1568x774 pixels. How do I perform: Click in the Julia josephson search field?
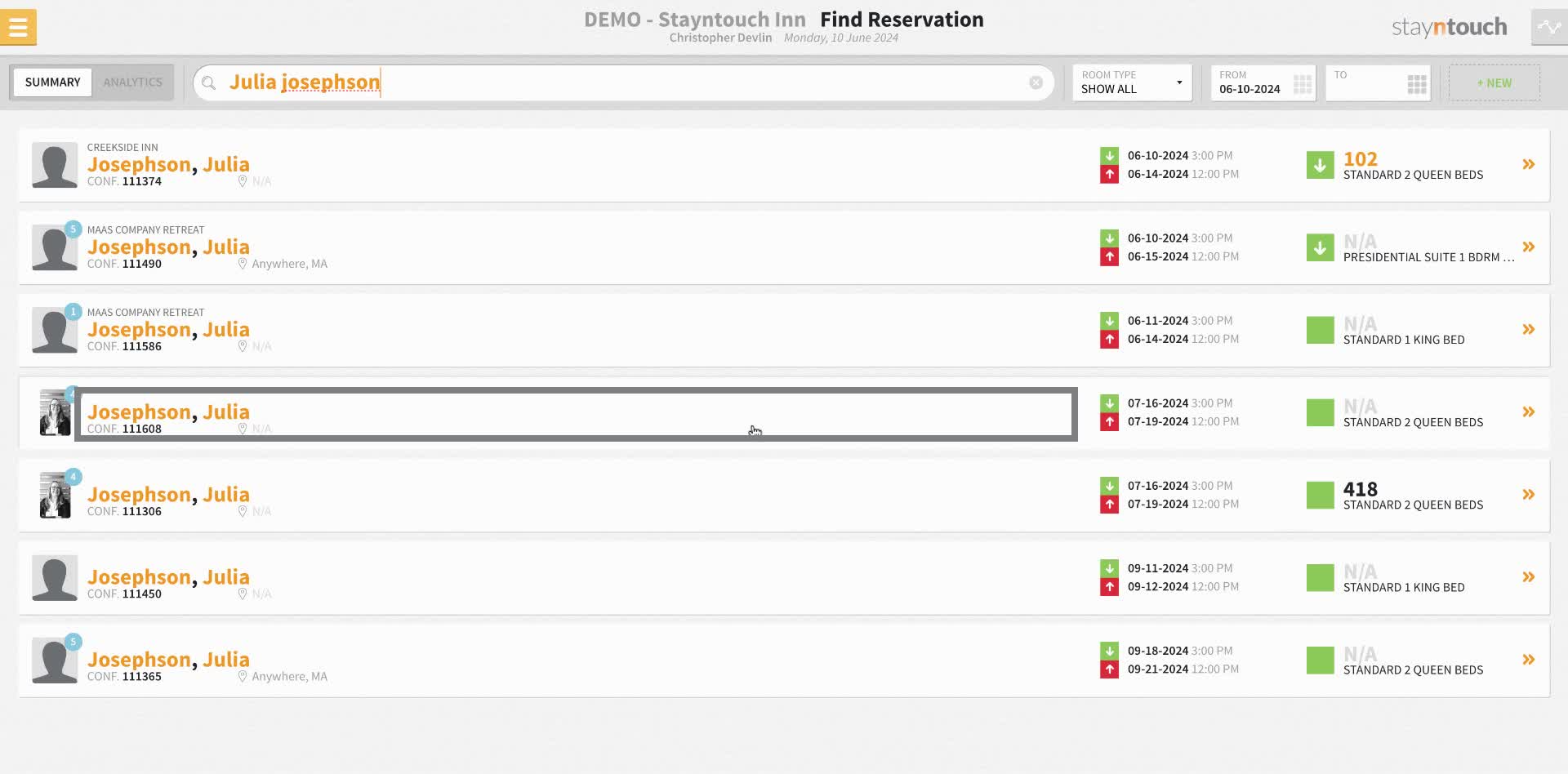(x=623, y=82)
